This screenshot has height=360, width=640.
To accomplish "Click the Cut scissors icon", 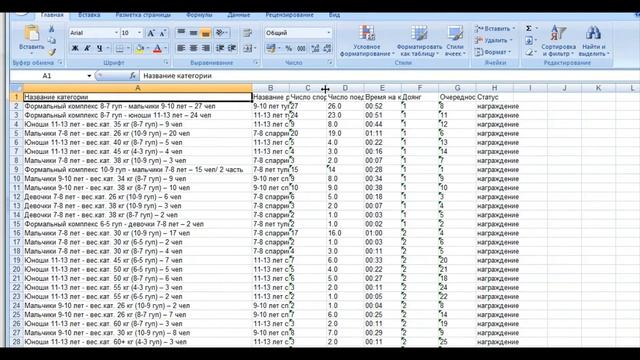I will point(51,29).
